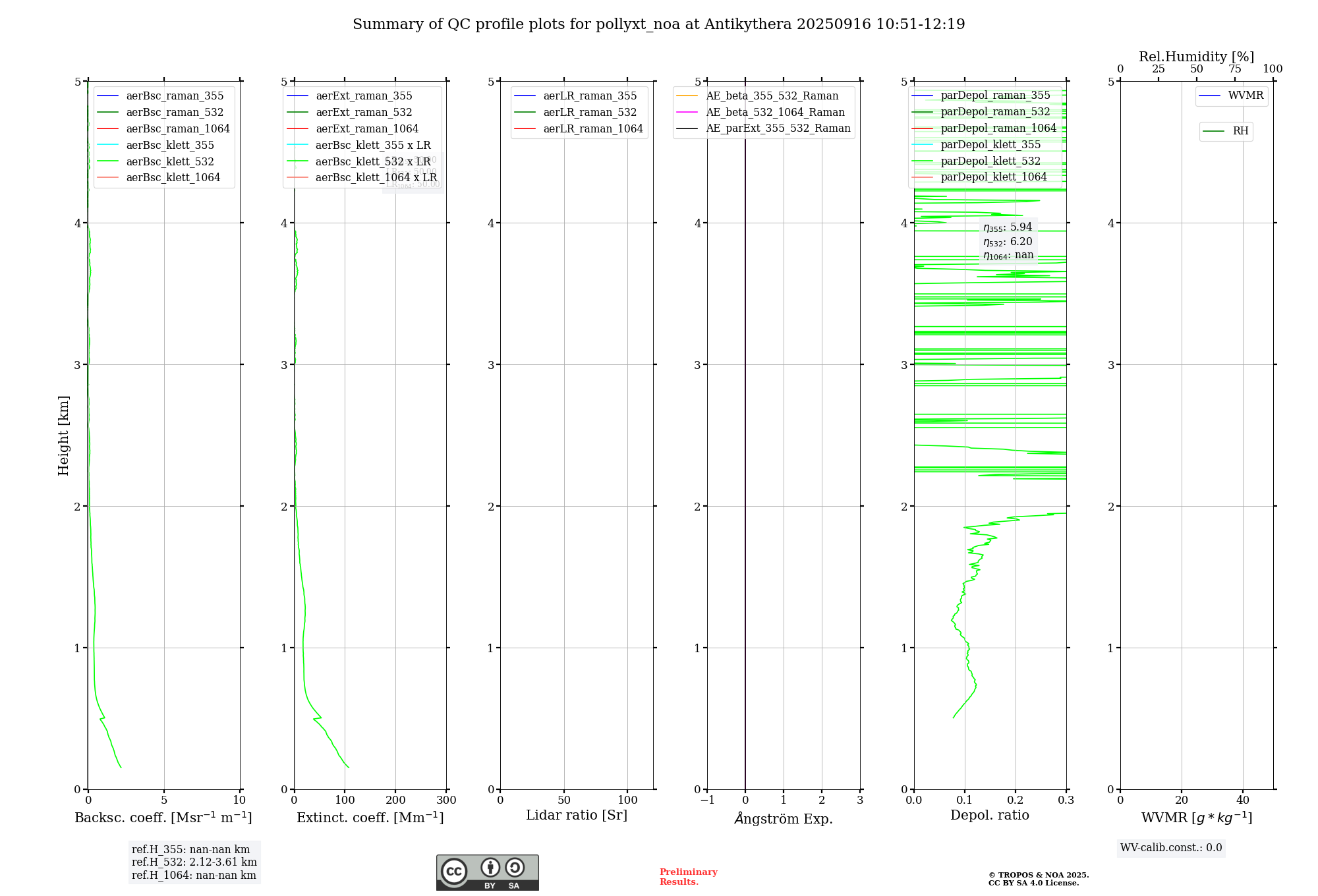Click the Extinct. coeff. axis label

click(x=370, y=817)
